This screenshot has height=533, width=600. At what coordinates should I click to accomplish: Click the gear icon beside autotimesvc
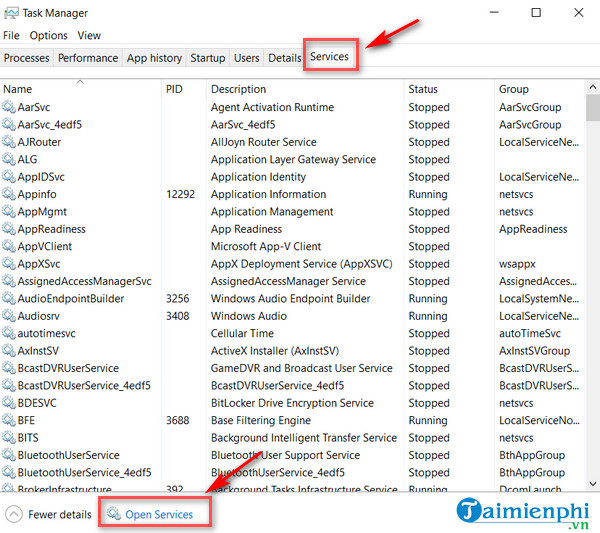click(9, 333)
